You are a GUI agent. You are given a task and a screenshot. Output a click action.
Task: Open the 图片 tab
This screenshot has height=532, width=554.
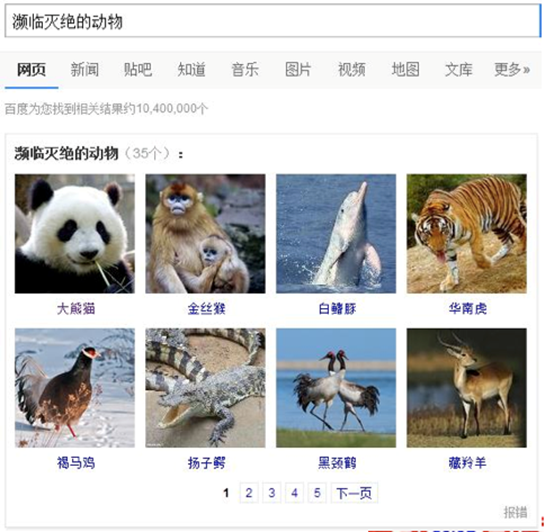tap(298, 69)
